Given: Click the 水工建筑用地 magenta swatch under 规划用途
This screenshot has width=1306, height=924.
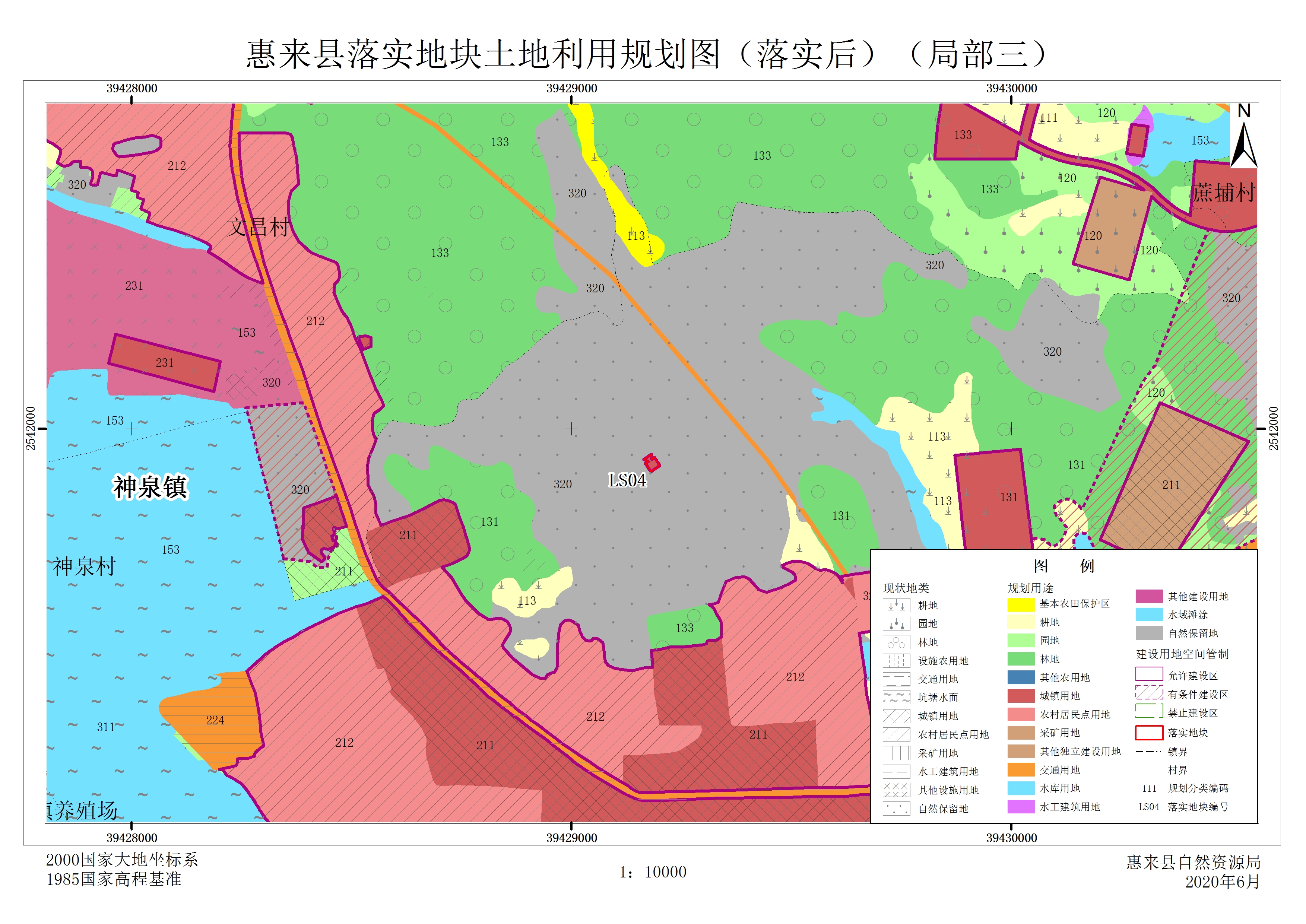Looking at the screenshot, I should [x=1021, y=807].
